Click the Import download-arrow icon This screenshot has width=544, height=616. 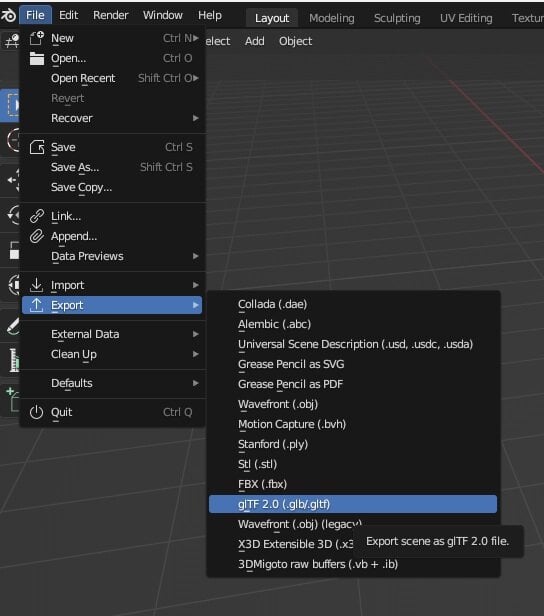click(37, 285)
